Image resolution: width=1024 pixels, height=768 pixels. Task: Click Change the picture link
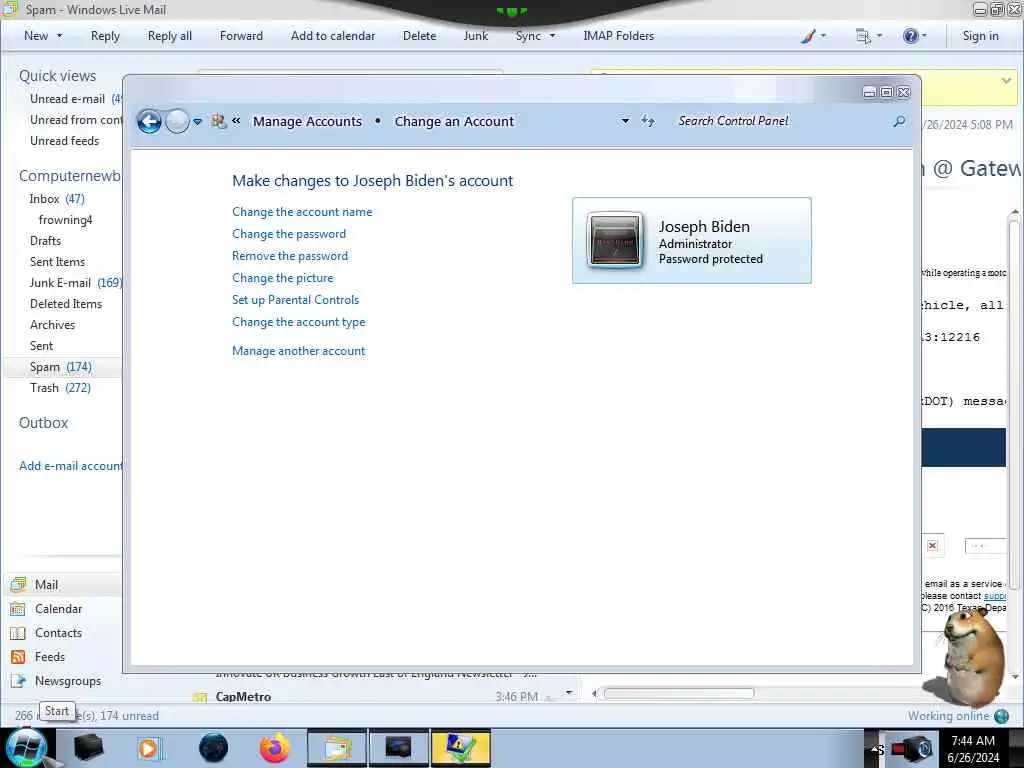282,278
